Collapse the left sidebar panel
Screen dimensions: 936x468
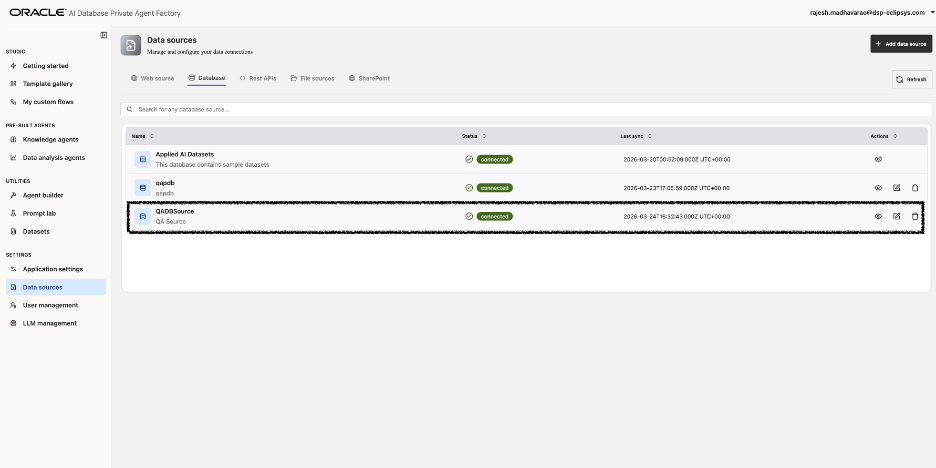tap(104, 35)
